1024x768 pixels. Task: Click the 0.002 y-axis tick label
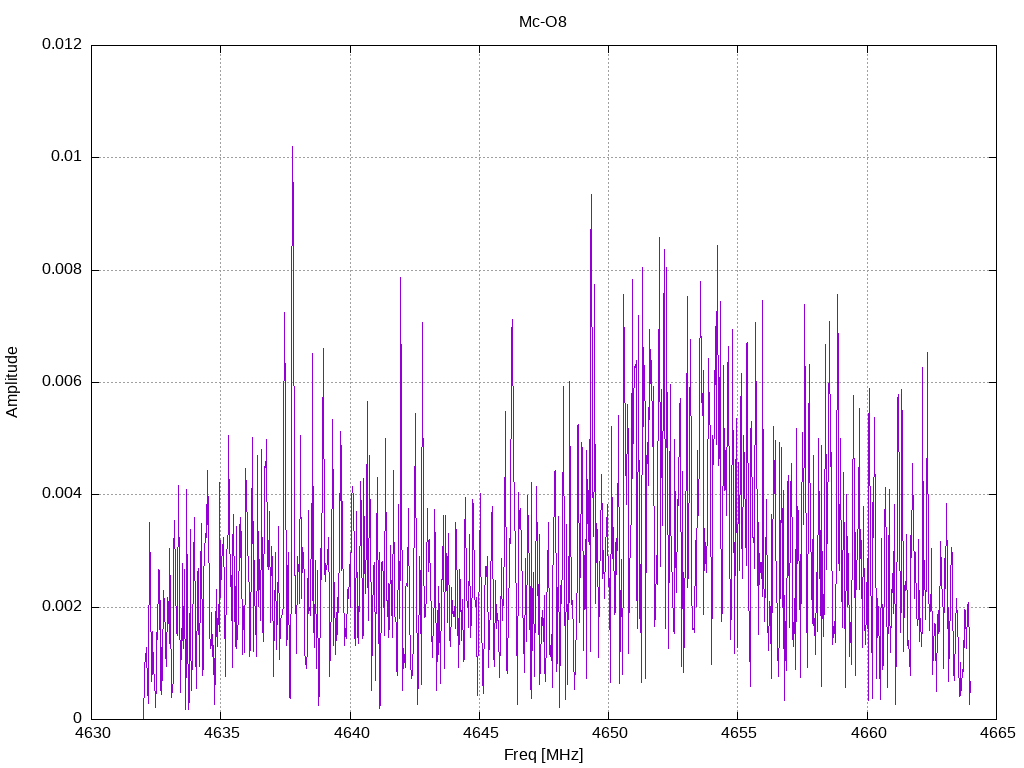[x=63, y=606]
